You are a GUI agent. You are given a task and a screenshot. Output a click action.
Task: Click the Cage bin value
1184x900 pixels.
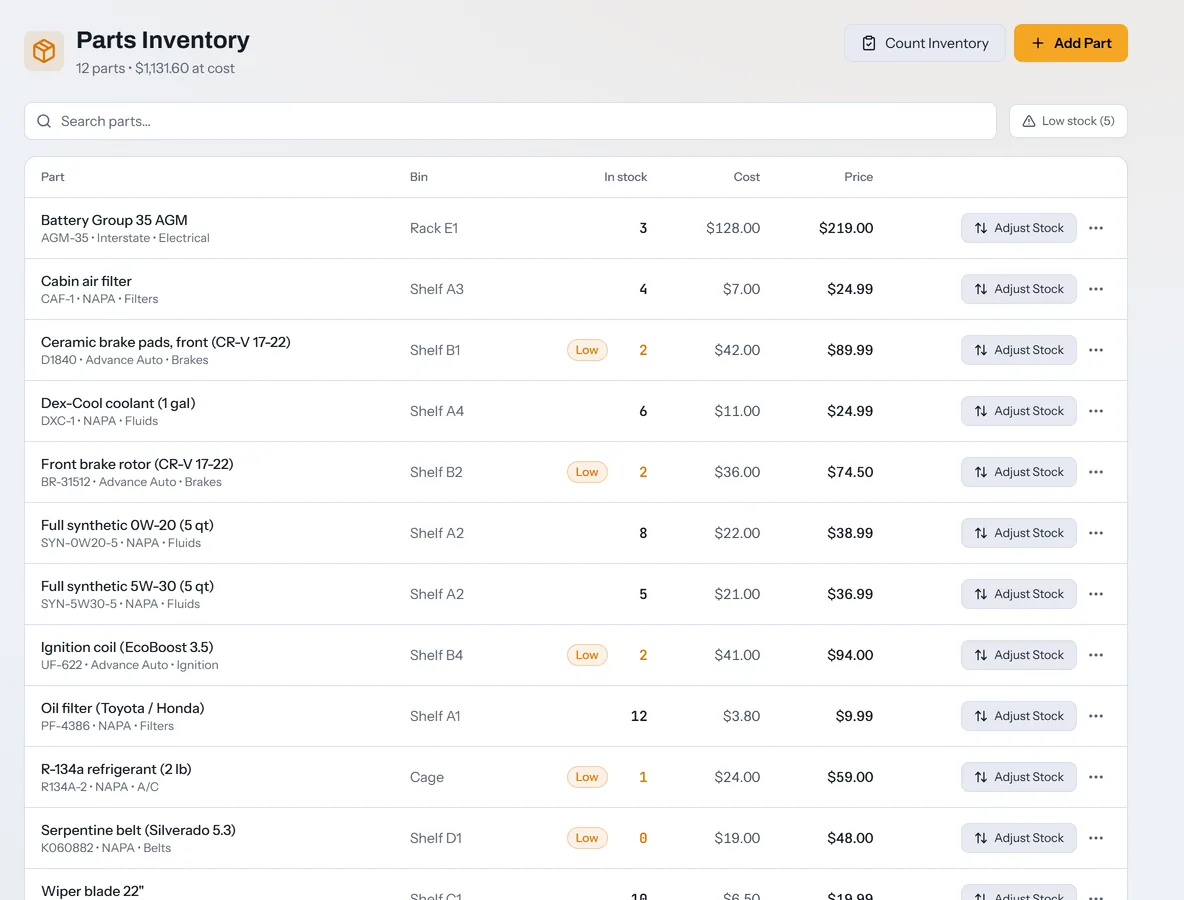point(427,777)
